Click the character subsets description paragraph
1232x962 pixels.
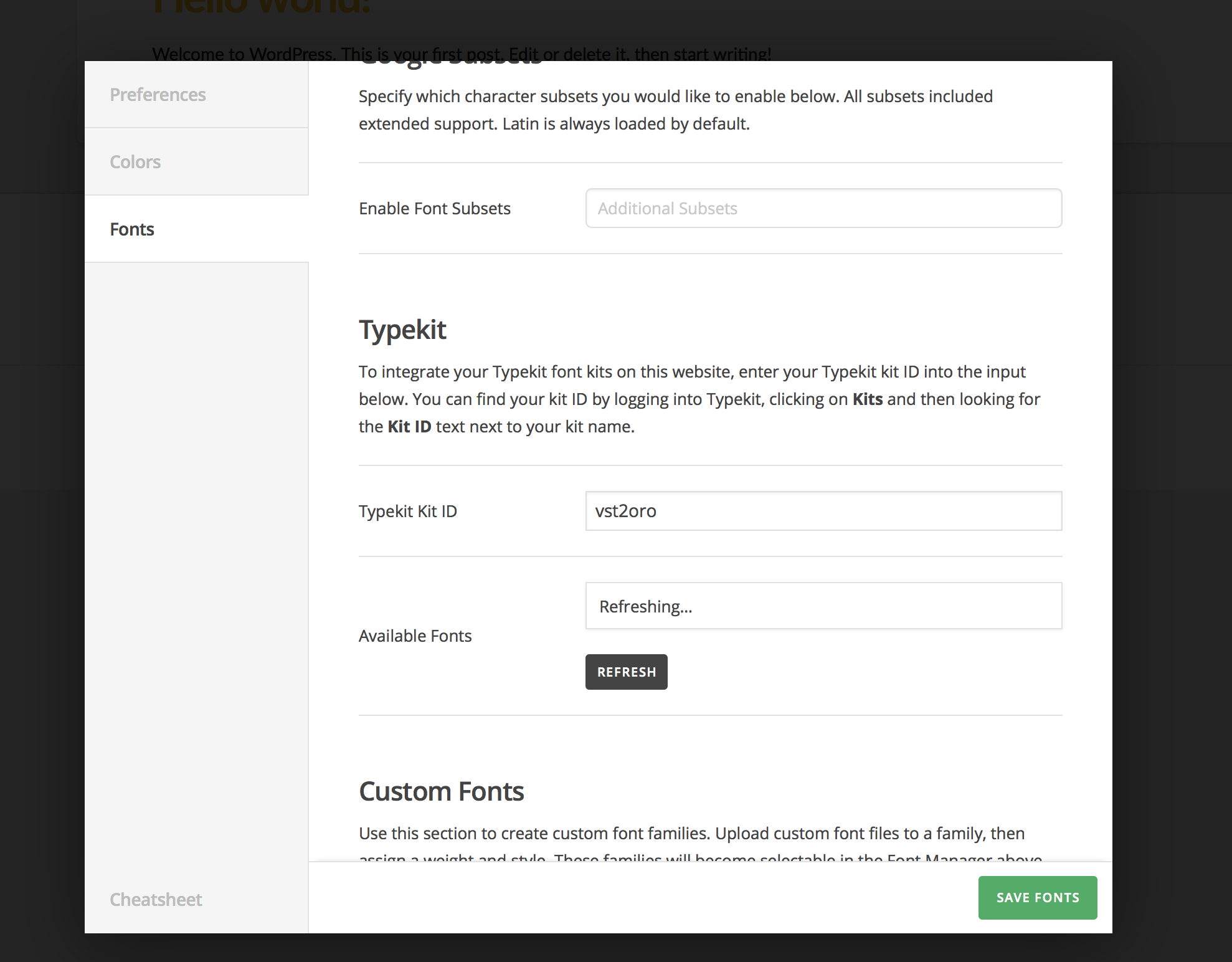pos(676,110)
